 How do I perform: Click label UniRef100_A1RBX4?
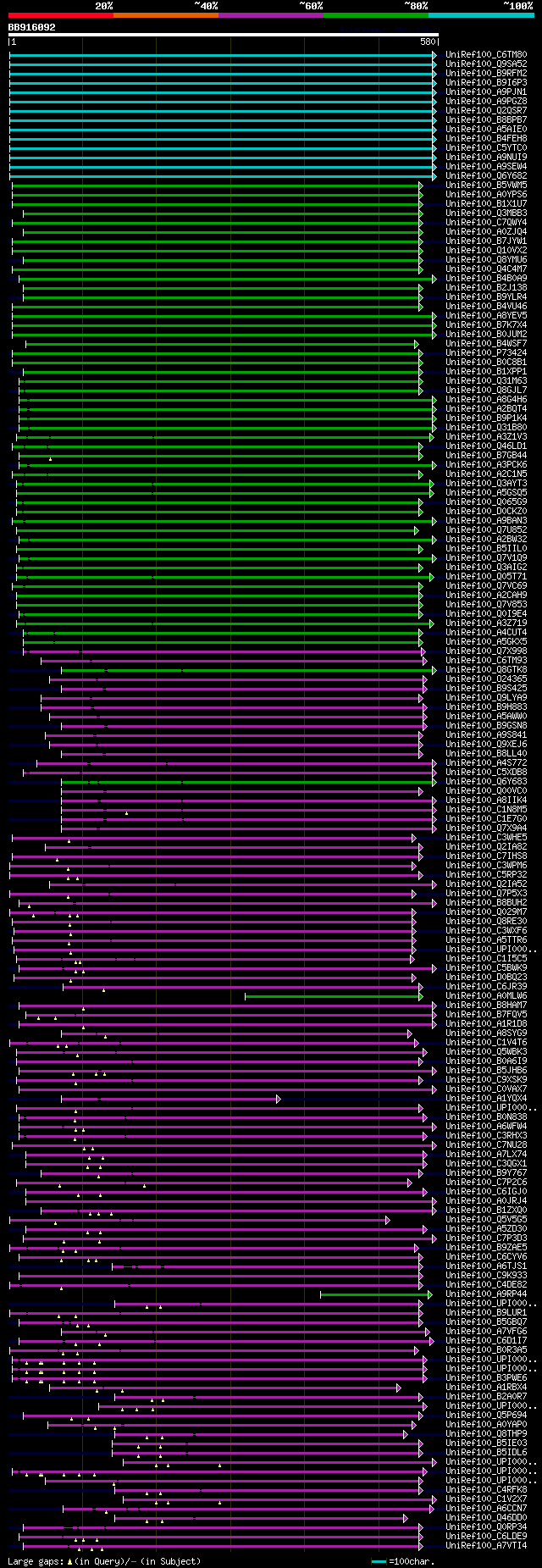(x=486, y=1388)
